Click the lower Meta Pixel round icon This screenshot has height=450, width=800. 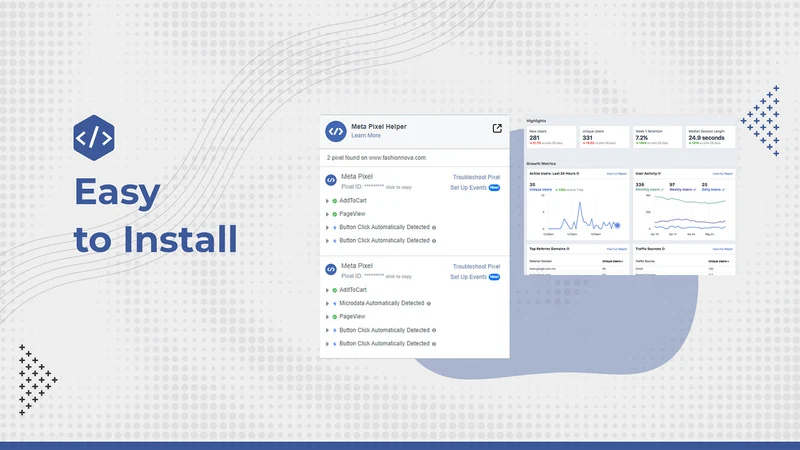pyautogui.click(x=331, y=269)
